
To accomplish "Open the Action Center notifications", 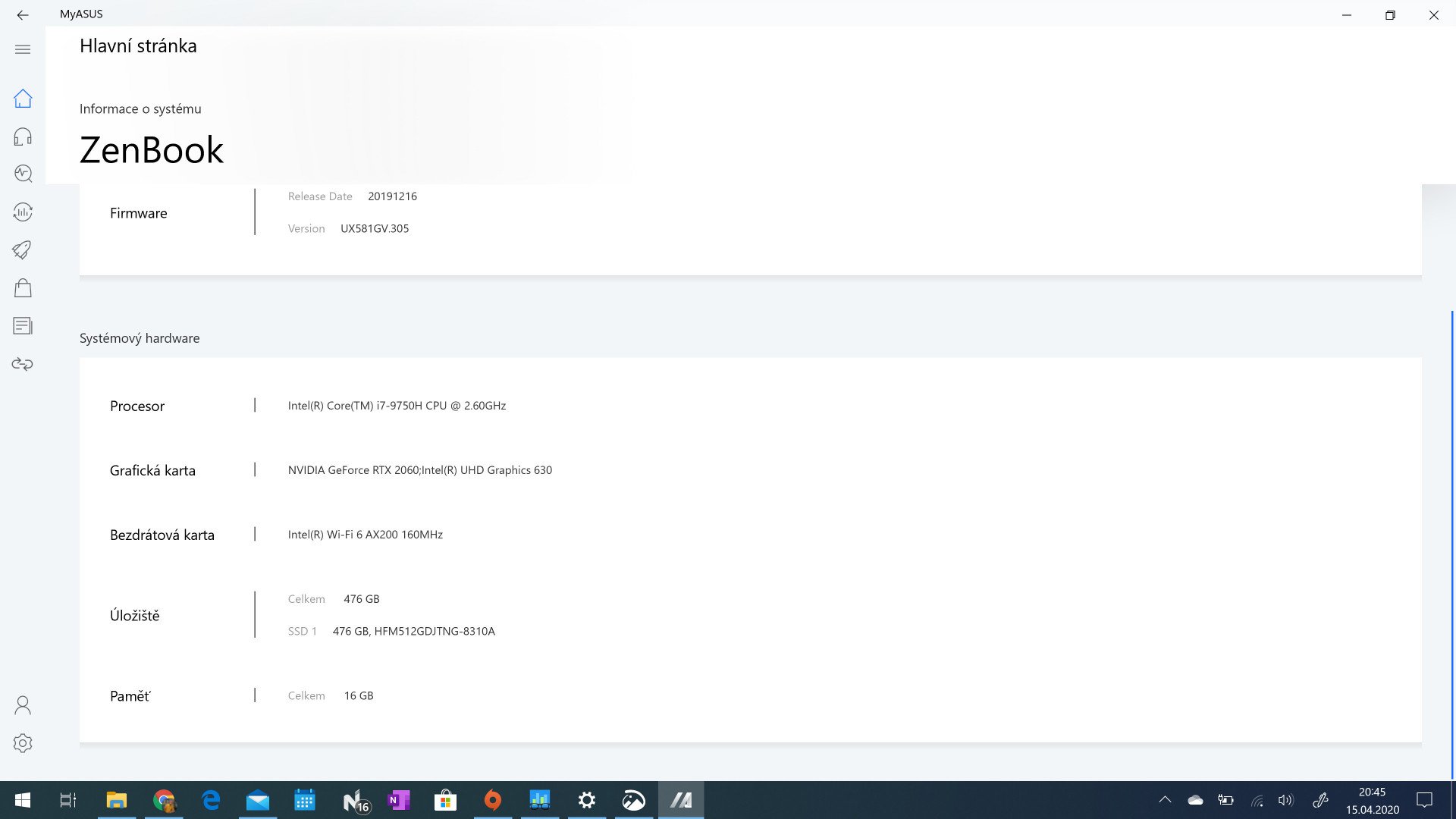I will (x=1424, y=800).
